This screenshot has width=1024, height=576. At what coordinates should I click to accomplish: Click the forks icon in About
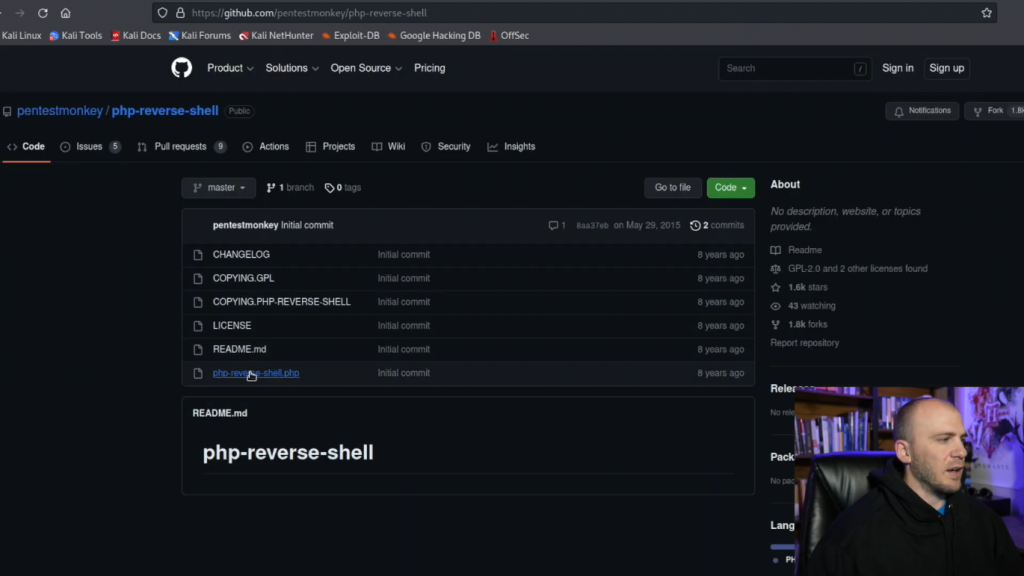775,325
